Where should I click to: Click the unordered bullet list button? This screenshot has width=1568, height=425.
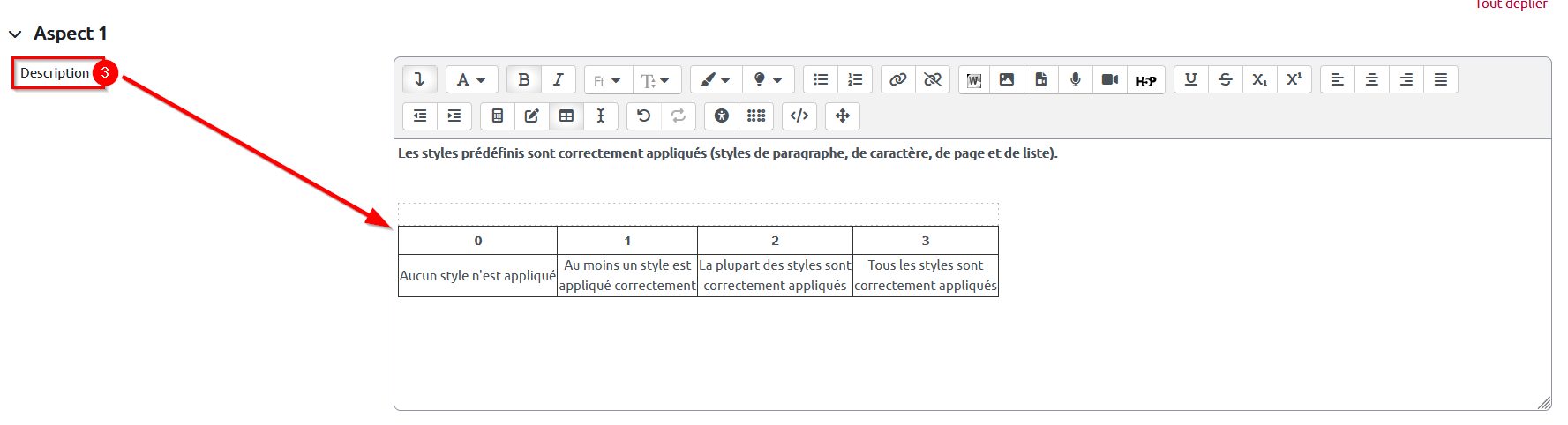point(821,79)
